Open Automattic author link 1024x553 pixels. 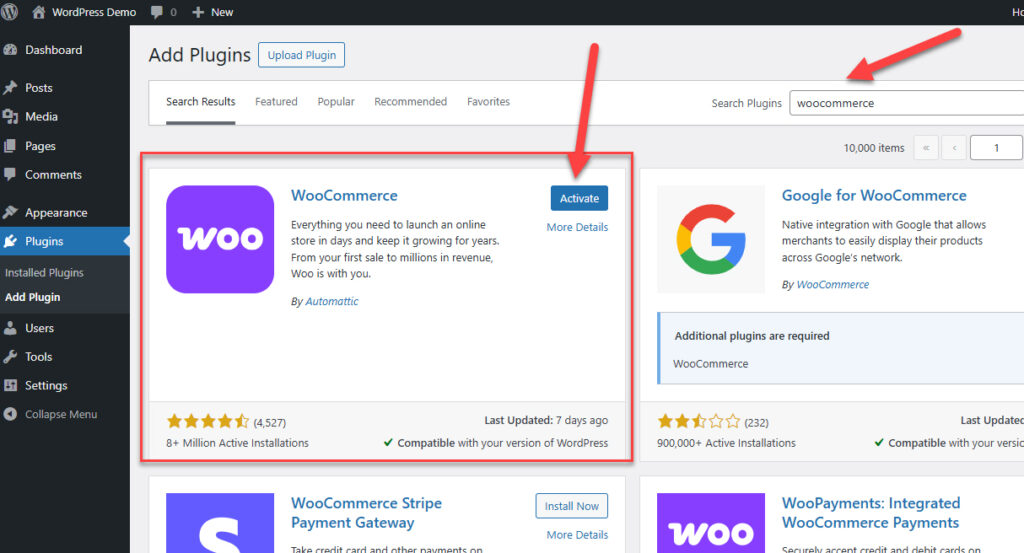click(332, 301)
